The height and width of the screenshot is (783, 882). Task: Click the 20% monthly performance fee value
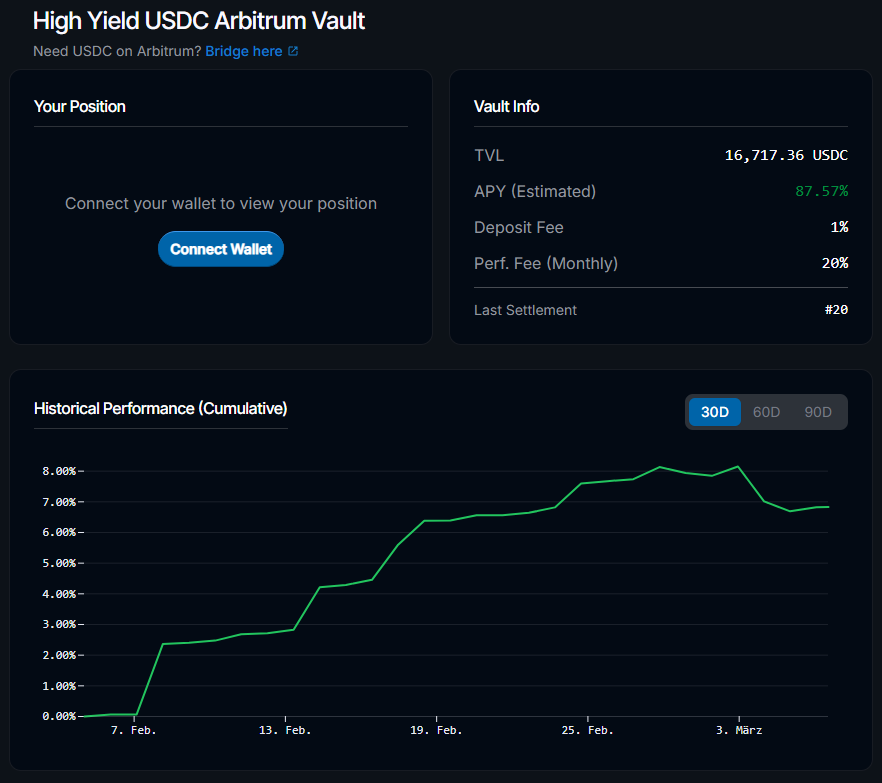[835, 263]
